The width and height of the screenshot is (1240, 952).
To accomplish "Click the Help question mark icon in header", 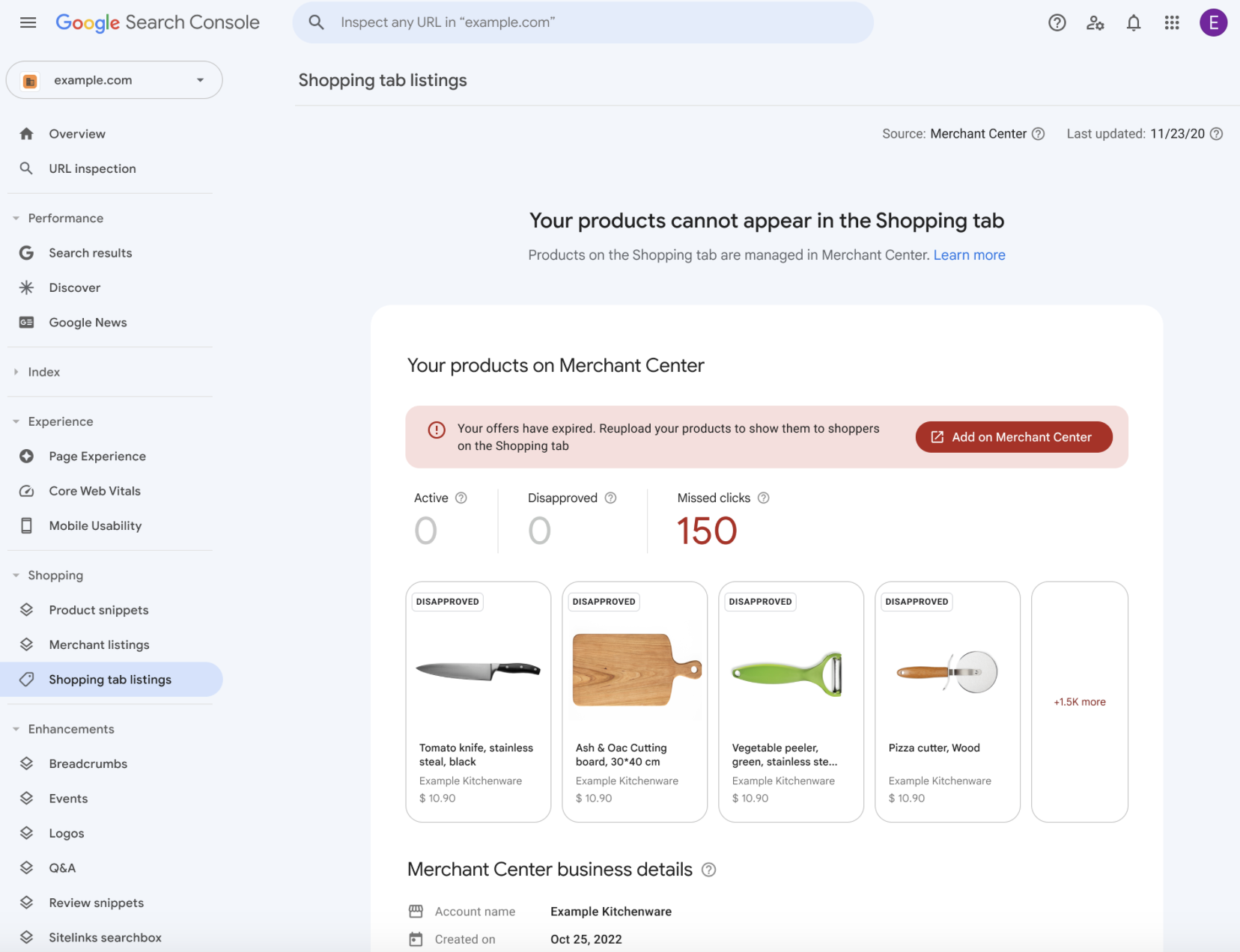I will click(1057, 22).
